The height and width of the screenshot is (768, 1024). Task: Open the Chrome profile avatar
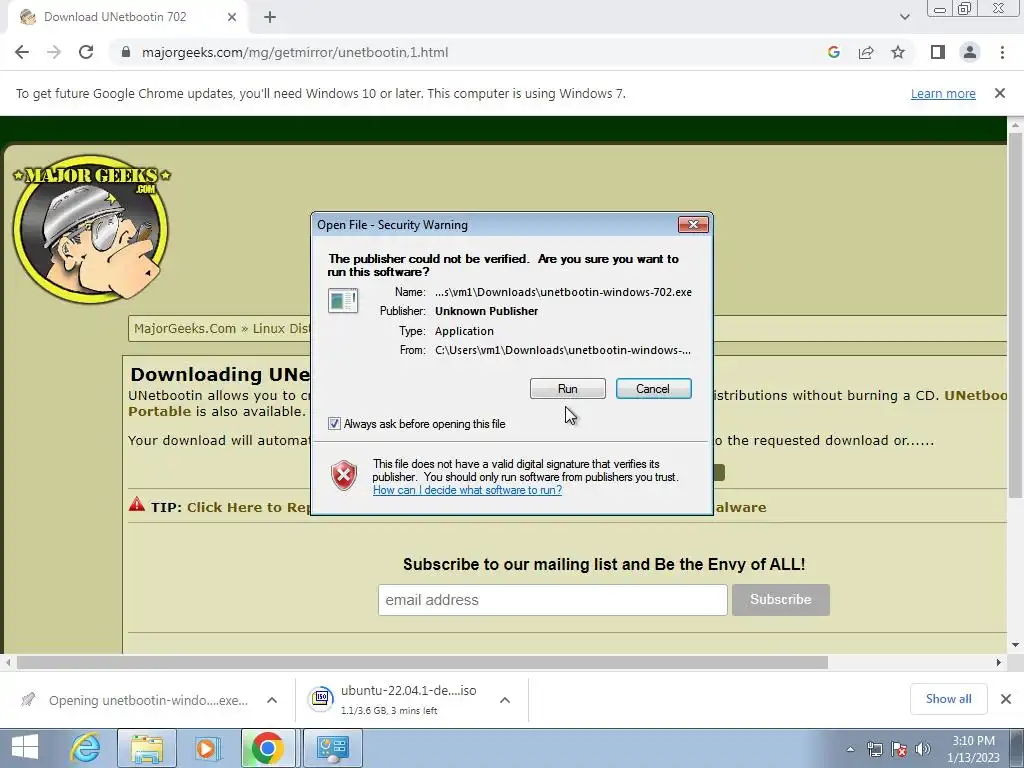click(x=970, y=52)
